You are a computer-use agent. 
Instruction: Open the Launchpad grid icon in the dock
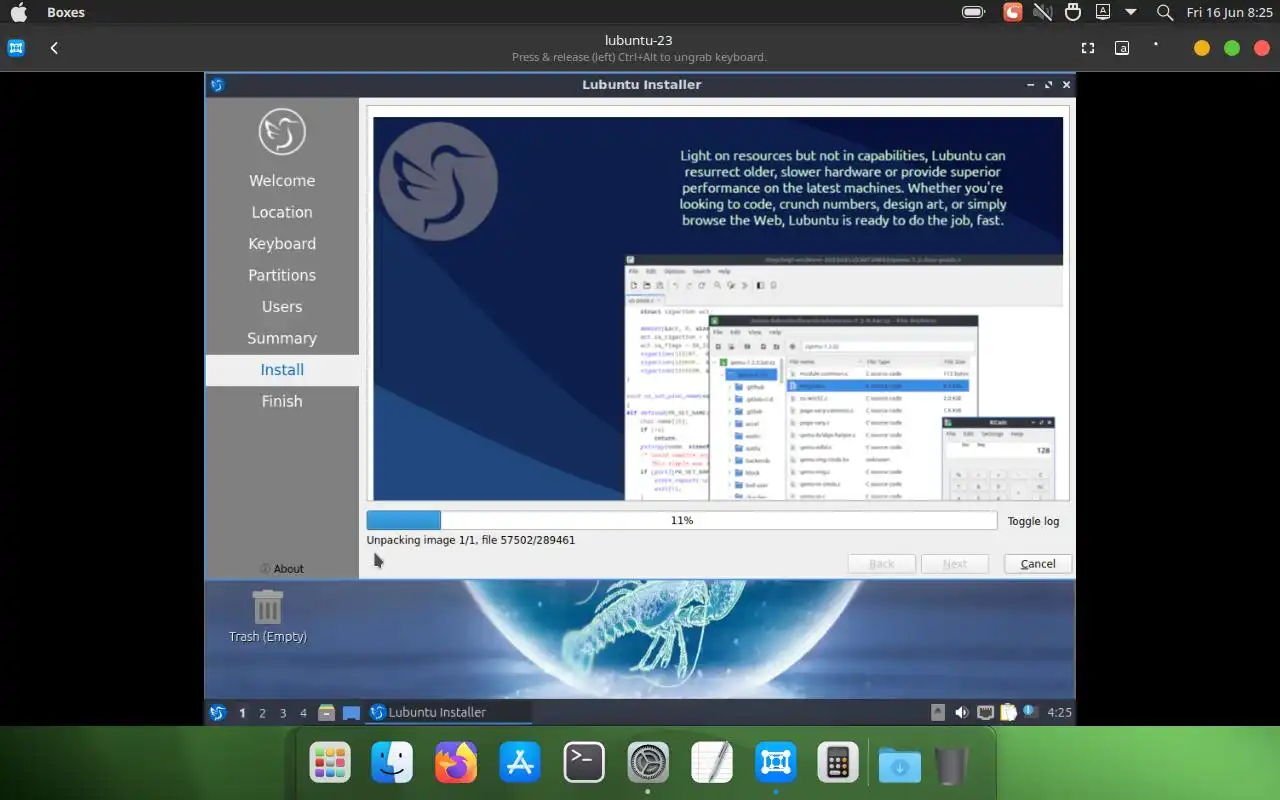pos(330,763)
